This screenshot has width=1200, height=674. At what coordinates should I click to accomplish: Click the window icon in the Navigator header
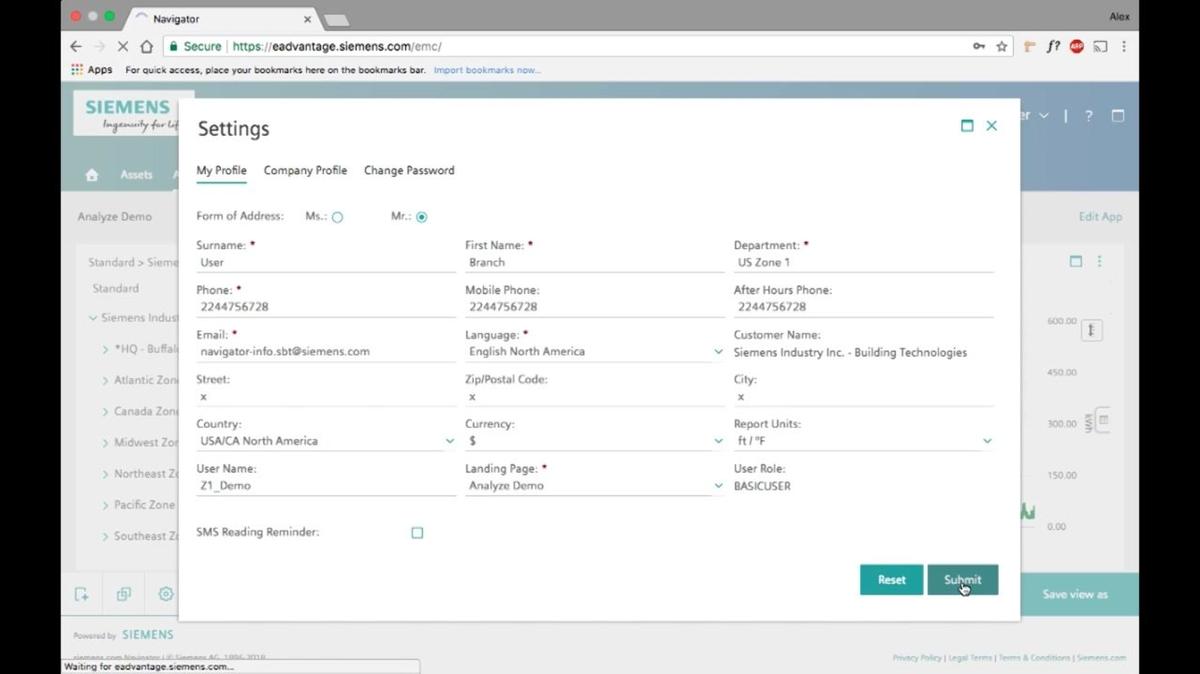1118,116
